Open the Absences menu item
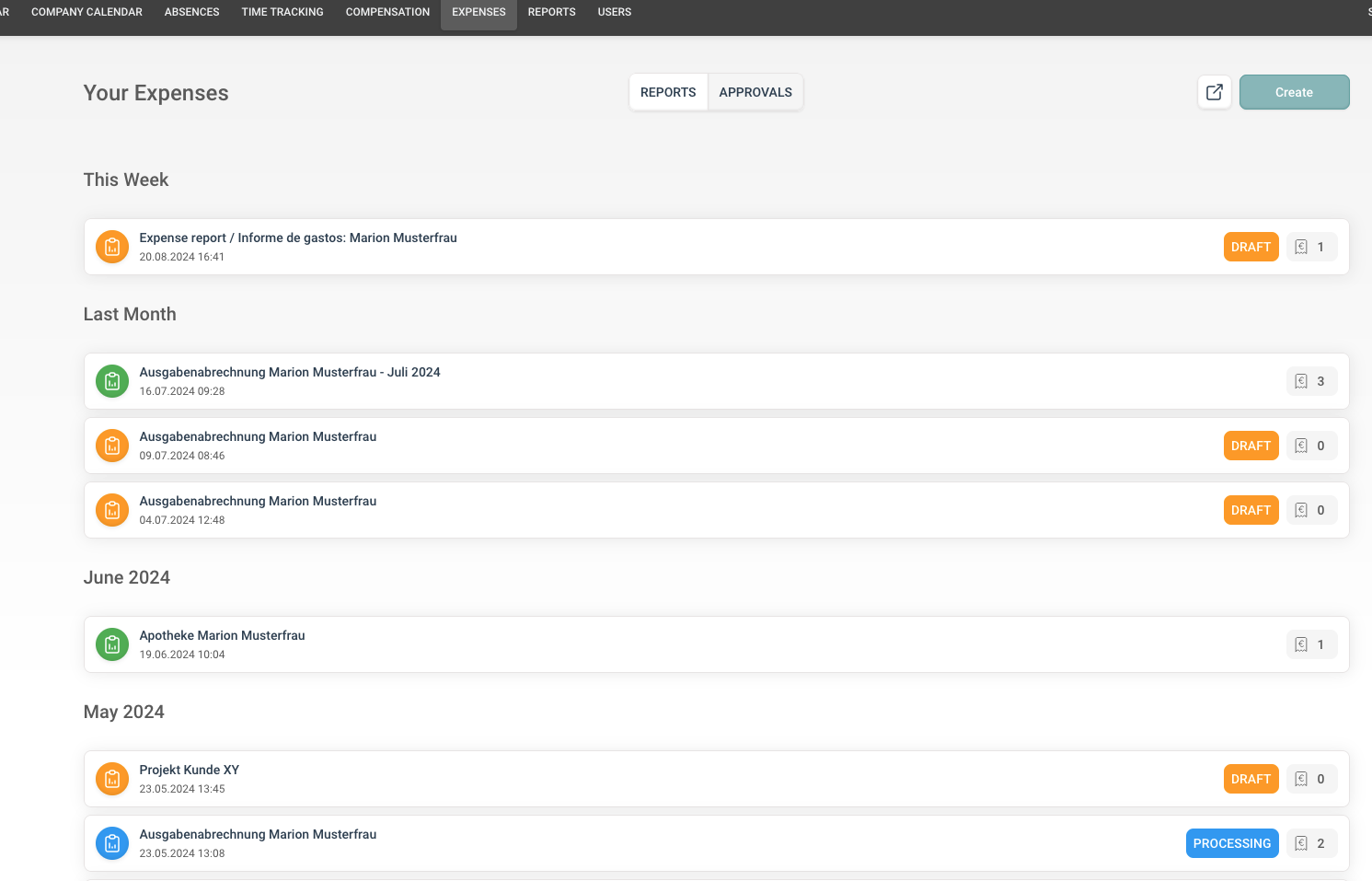This screenshot has width=1372, height=881. pos(191,12)
